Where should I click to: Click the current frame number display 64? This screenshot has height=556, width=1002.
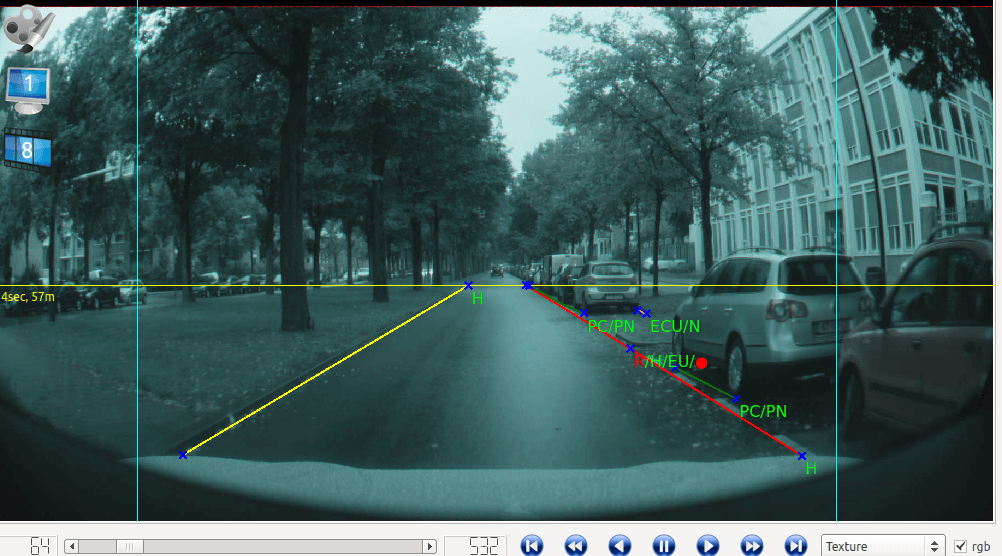pyautogui.click(x=40, y=546)
